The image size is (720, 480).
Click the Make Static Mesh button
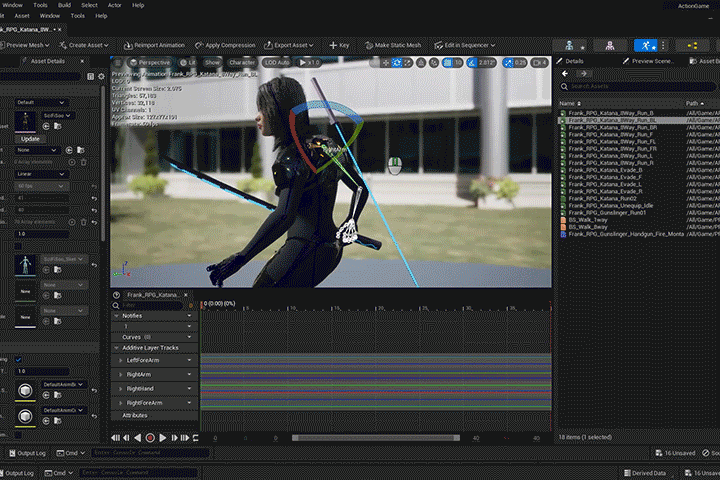393,45
